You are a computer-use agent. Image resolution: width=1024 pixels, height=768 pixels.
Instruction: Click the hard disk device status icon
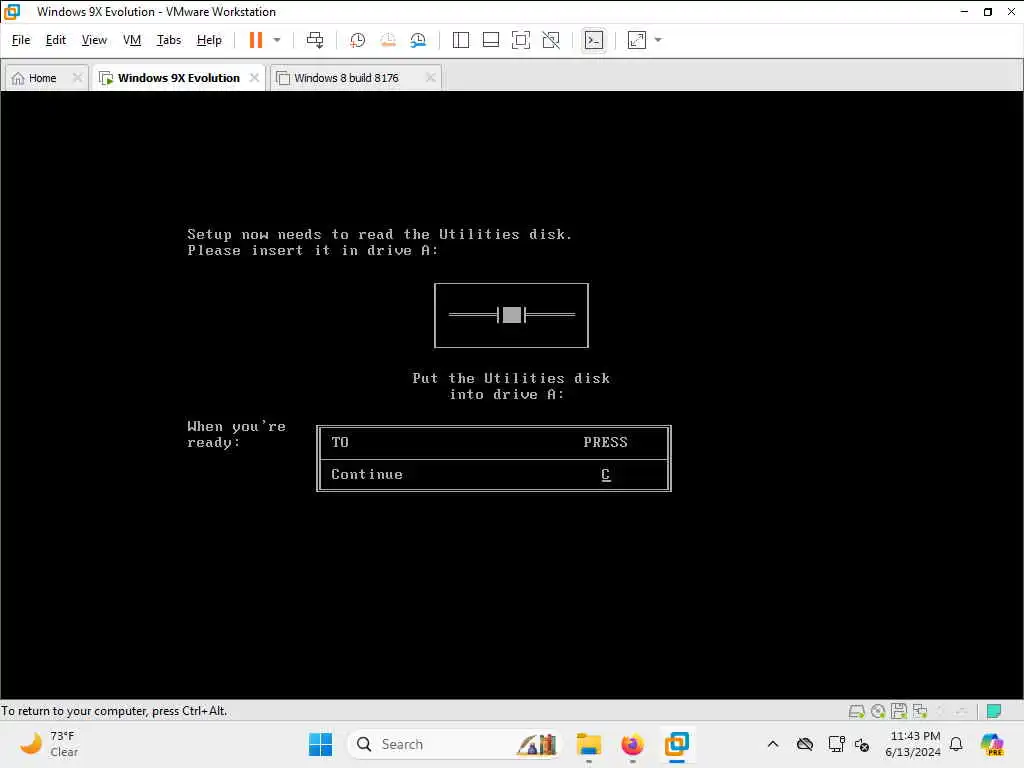click(x=856, y=711)
